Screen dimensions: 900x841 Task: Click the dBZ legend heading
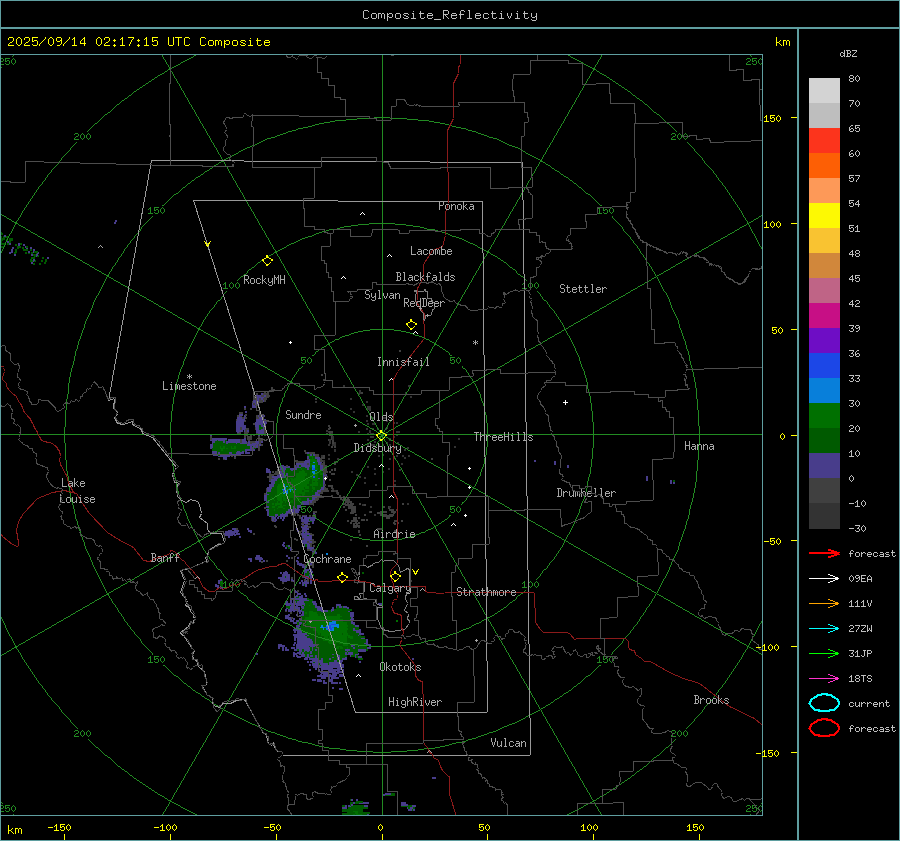point(848,53)
